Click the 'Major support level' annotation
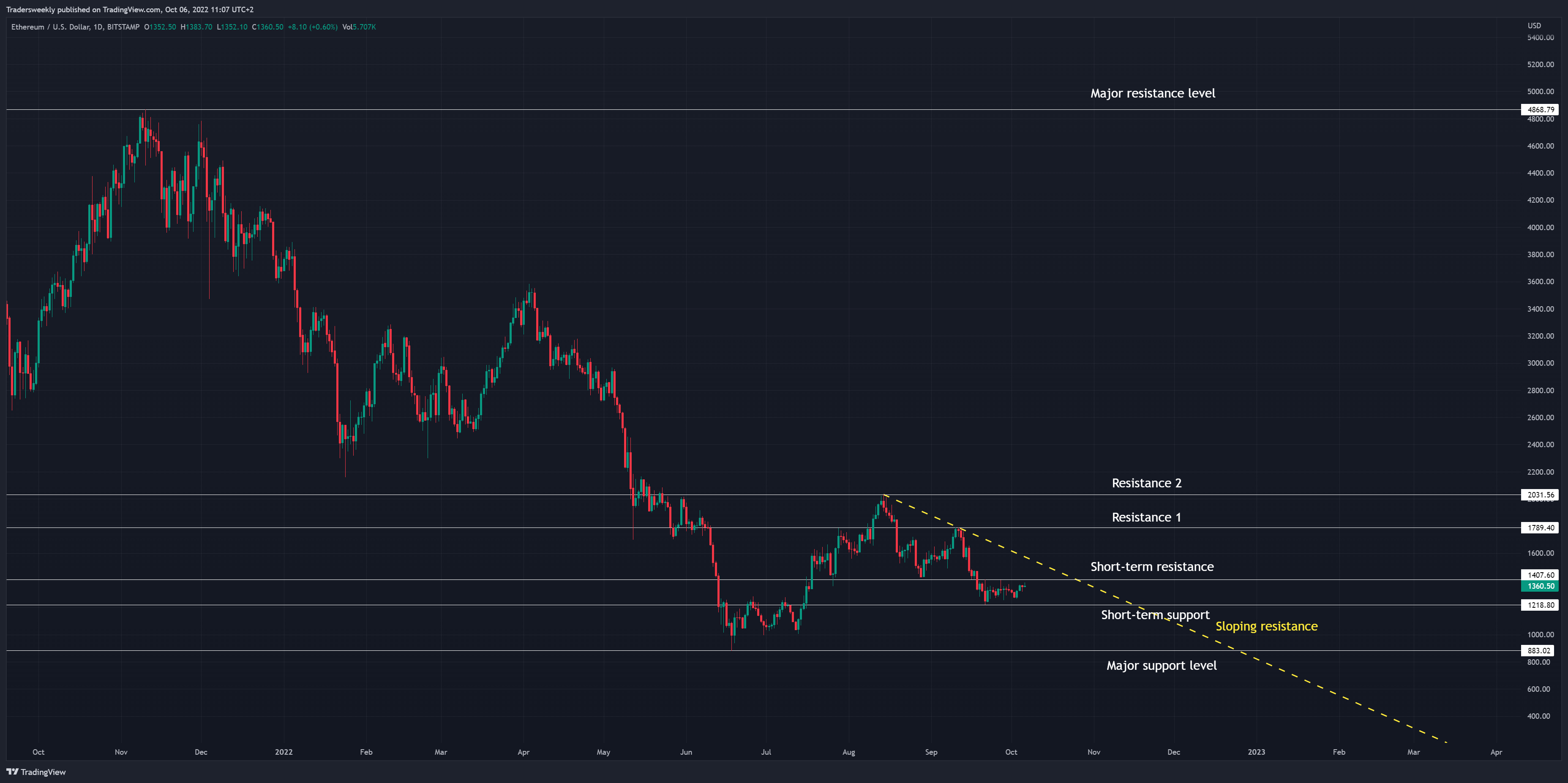Screen dimensions: 1568x783 [1162, 666]
